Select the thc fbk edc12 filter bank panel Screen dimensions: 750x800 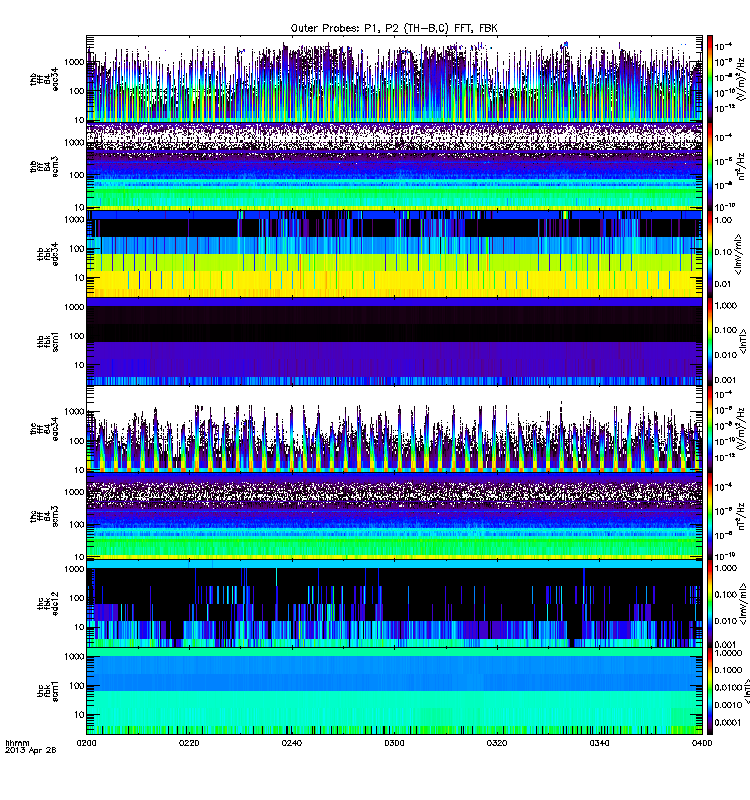click(x=394, y=604)
